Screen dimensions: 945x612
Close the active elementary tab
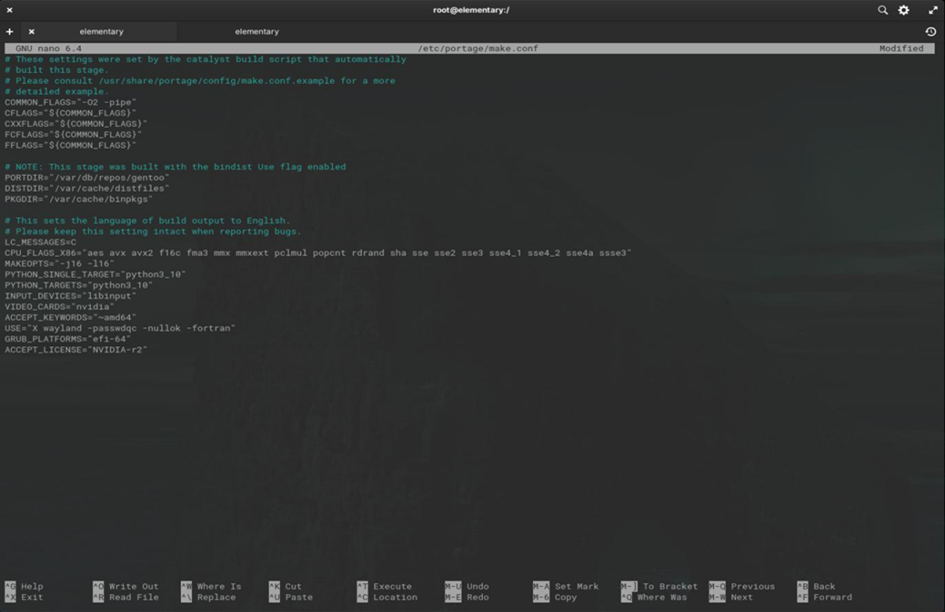[31, 32]
